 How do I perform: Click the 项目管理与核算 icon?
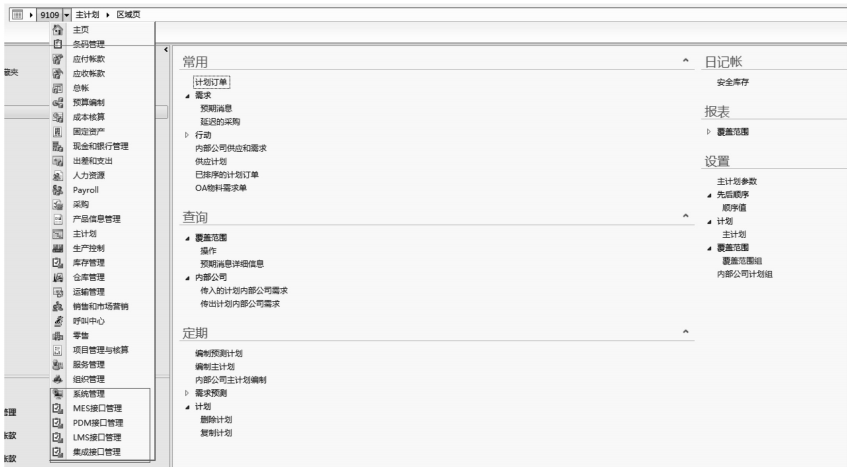pos(58,350)
